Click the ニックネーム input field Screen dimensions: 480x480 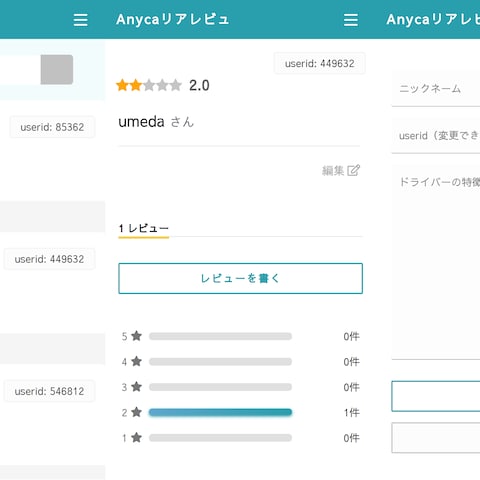436,89
